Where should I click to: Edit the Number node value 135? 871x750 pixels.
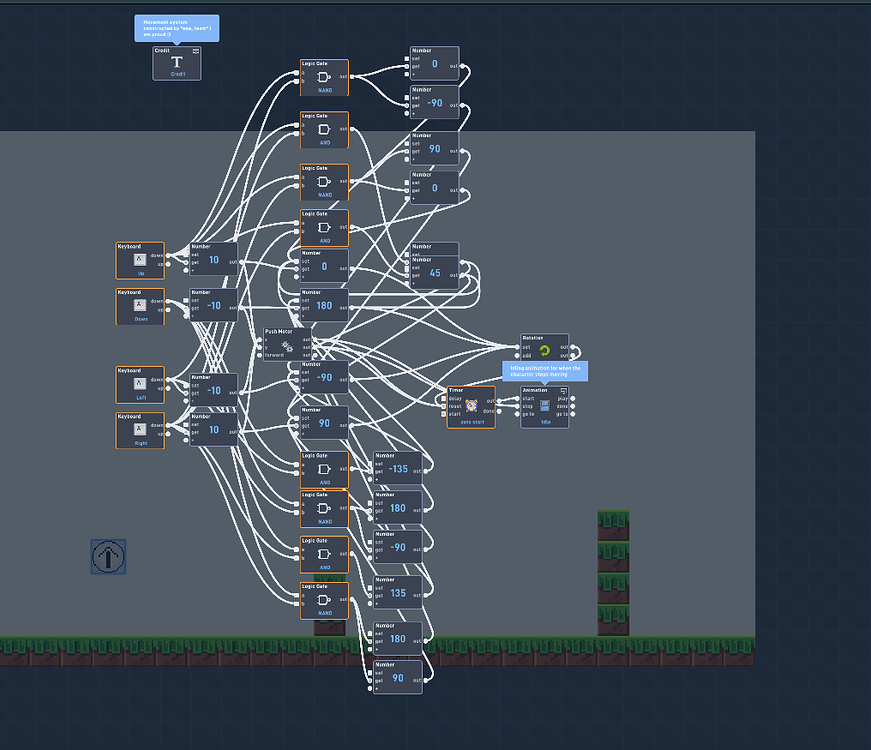tap(398, 593)
